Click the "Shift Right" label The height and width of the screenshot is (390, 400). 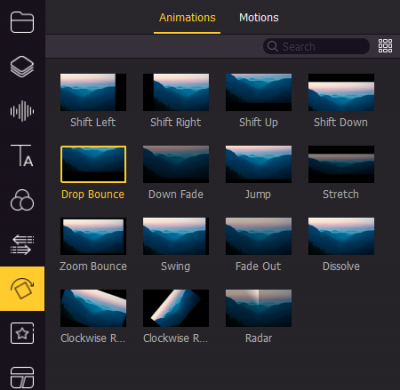[176, 122]
